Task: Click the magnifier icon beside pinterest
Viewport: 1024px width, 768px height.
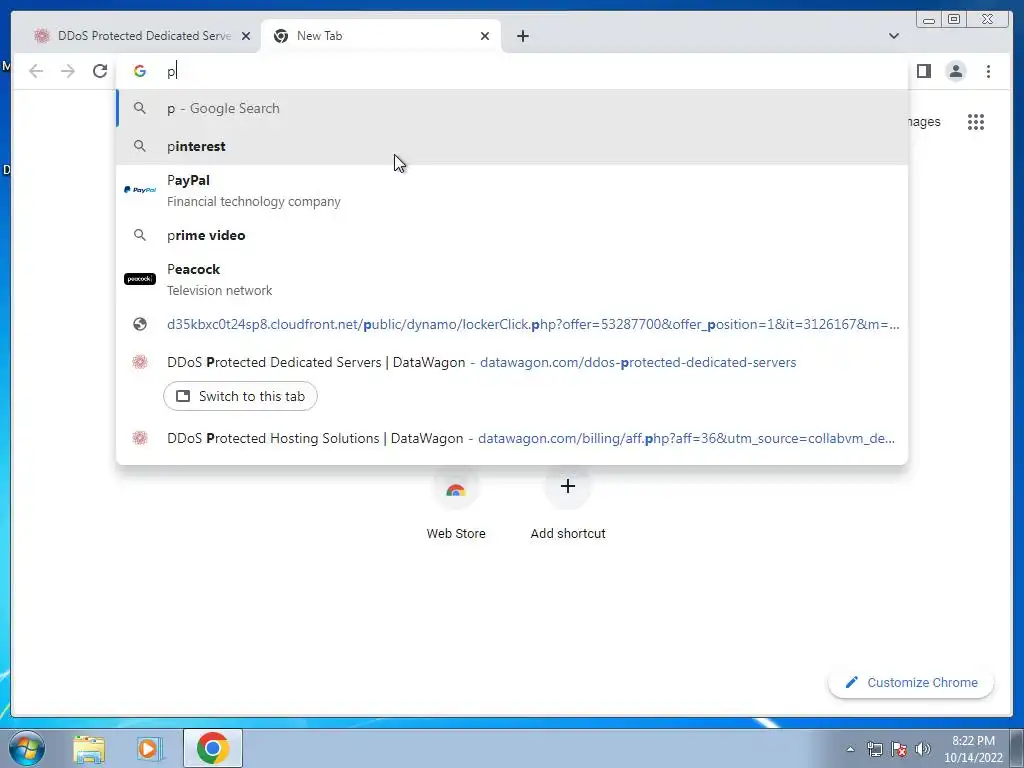Action: (x=140, y=146)
